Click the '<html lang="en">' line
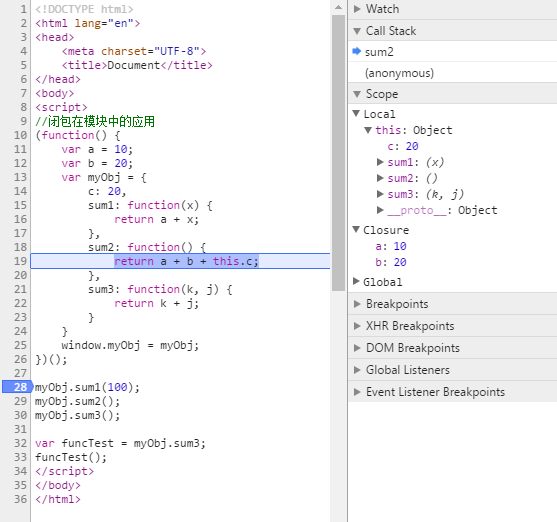The width and height of the screenshot is (557, 522). point(87,23)
